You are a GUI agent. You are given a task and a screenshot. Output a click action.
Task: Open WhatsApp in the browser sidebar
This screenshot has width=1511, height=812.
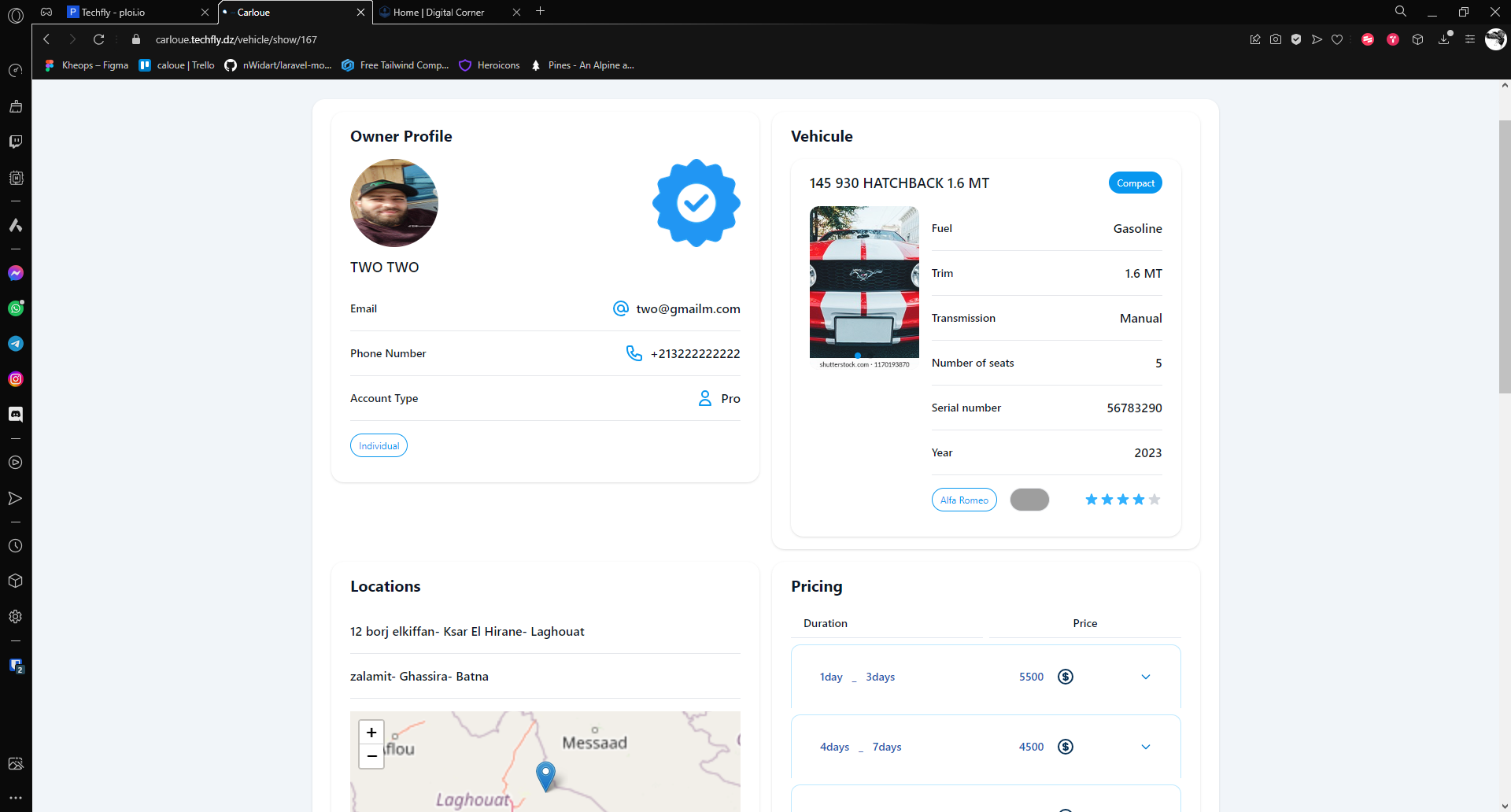pos(16,308)
